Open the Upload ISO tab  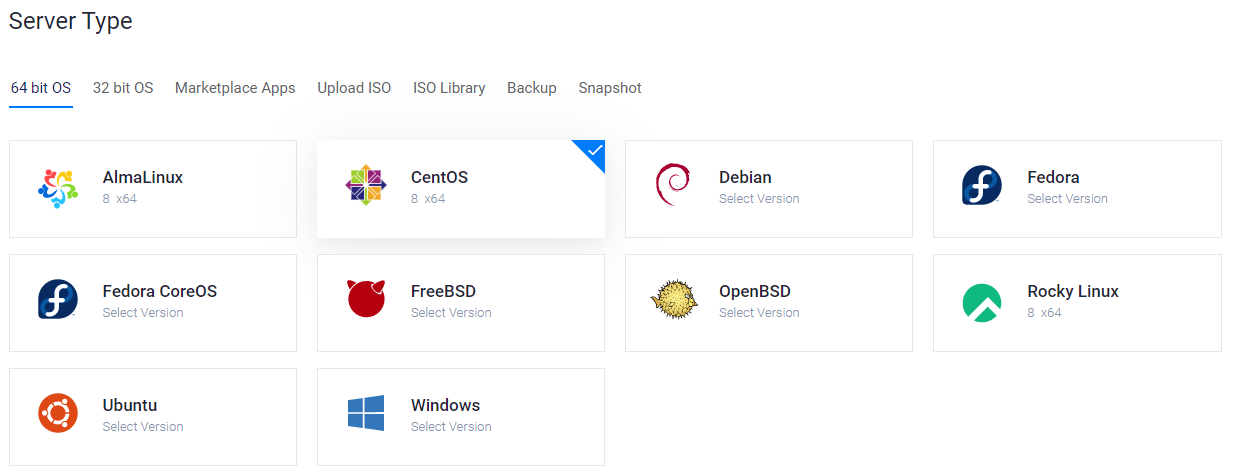point(354,88)
